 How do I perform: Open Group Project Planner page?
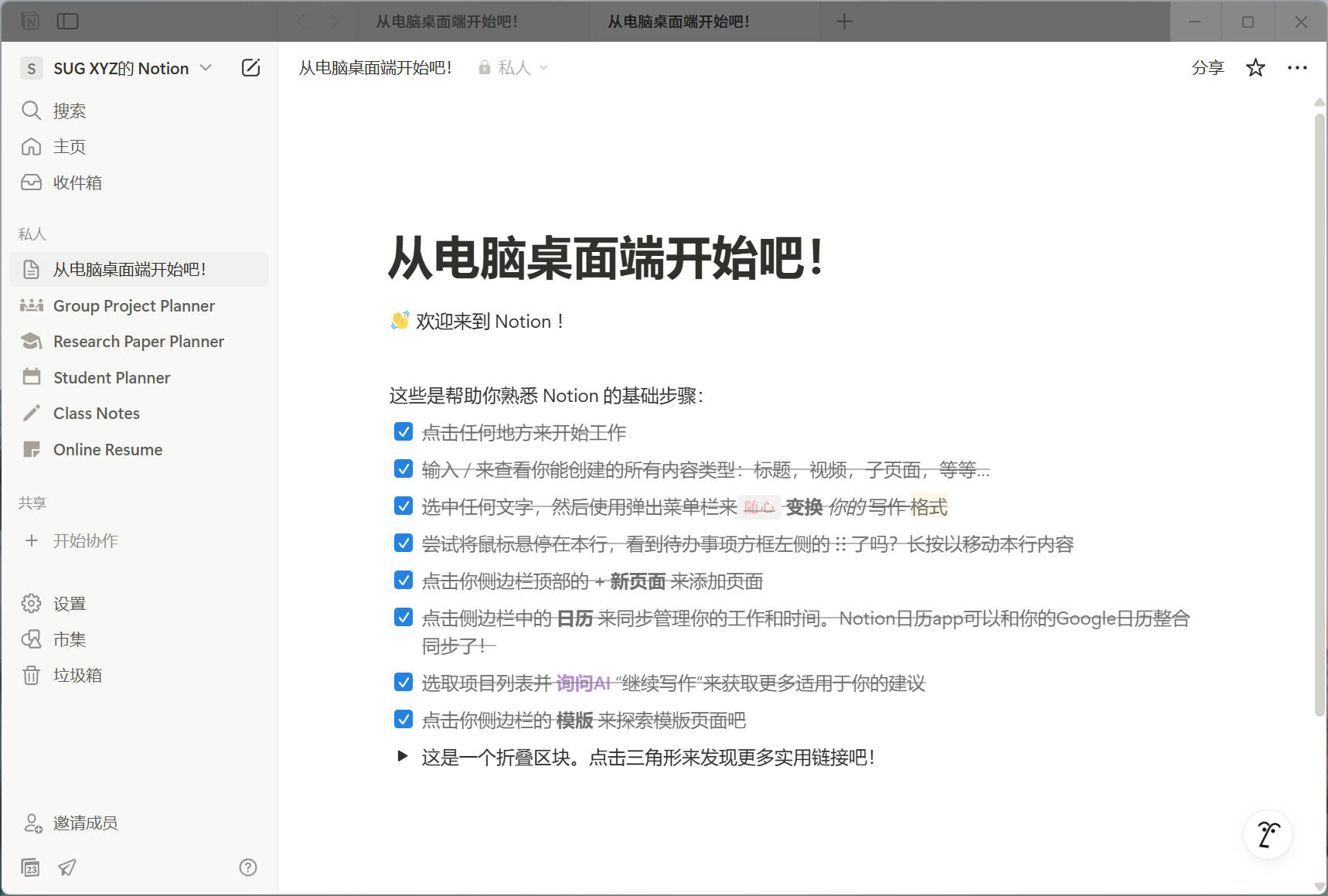click(134, 306)
